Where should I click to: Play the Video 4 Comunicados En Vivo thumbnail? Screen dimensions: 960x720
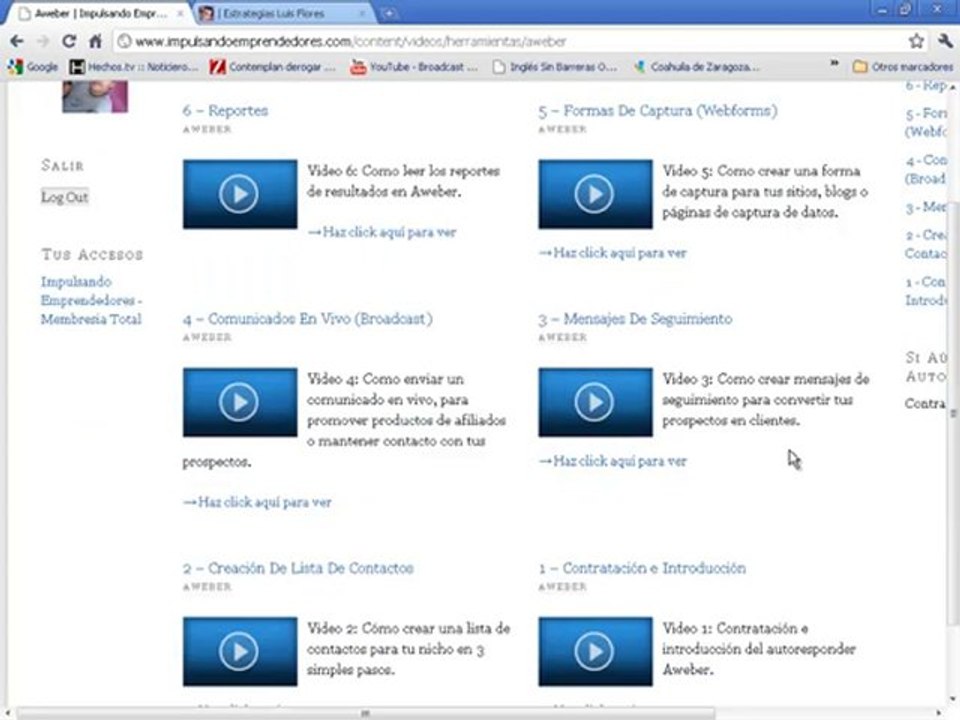pos(239,402)
